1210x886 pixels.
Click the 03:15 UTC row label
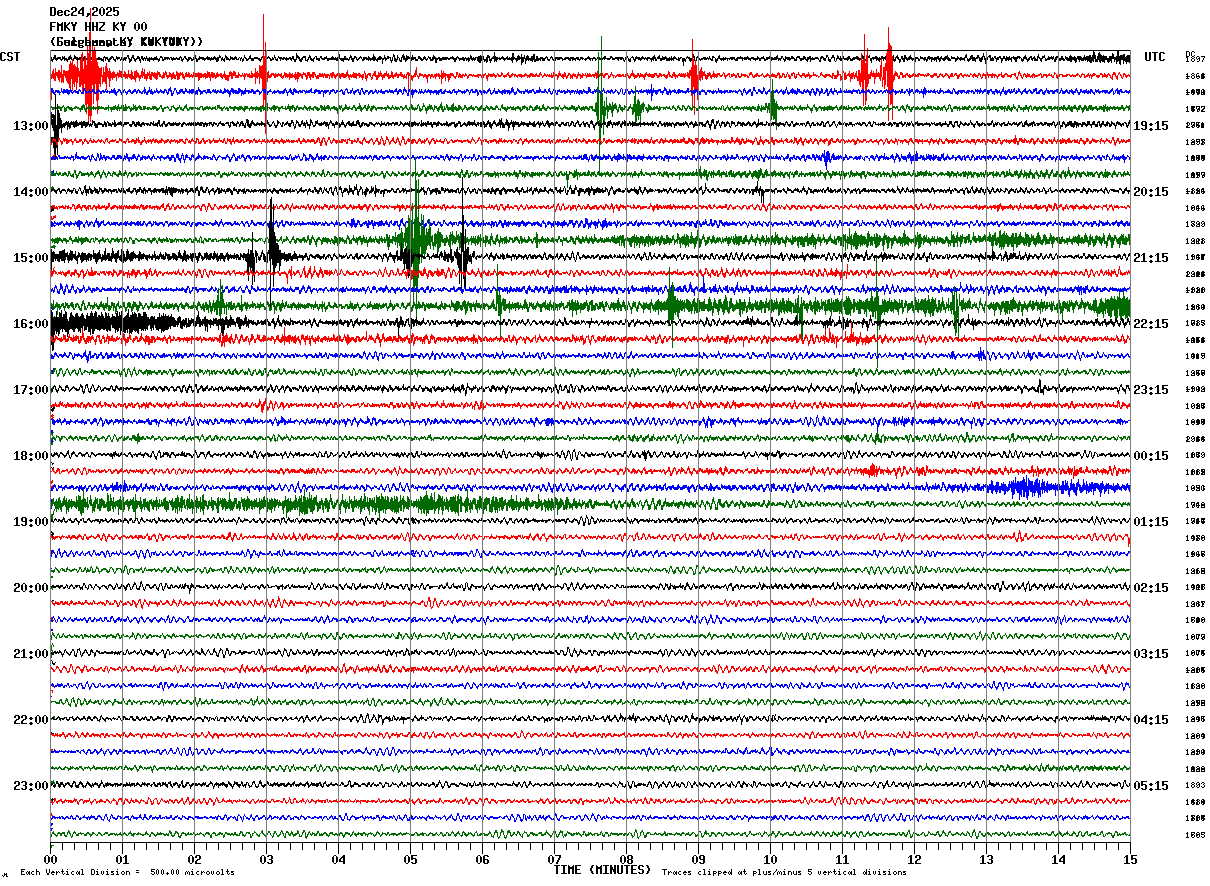pos(1151,654)
